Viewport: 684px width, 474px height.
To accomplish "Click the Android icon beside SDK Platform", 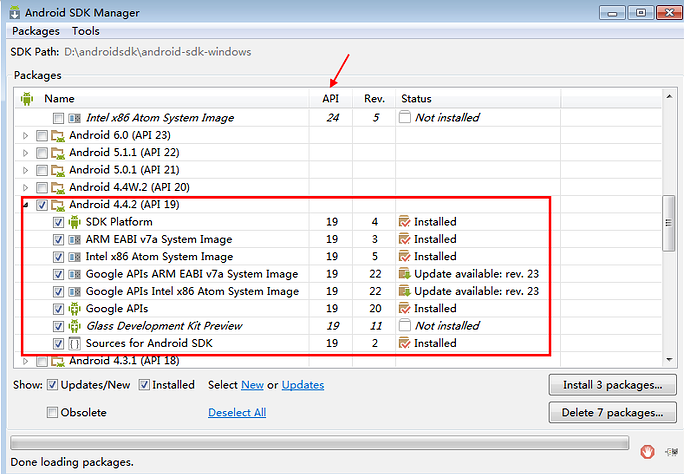I will 75,222.
